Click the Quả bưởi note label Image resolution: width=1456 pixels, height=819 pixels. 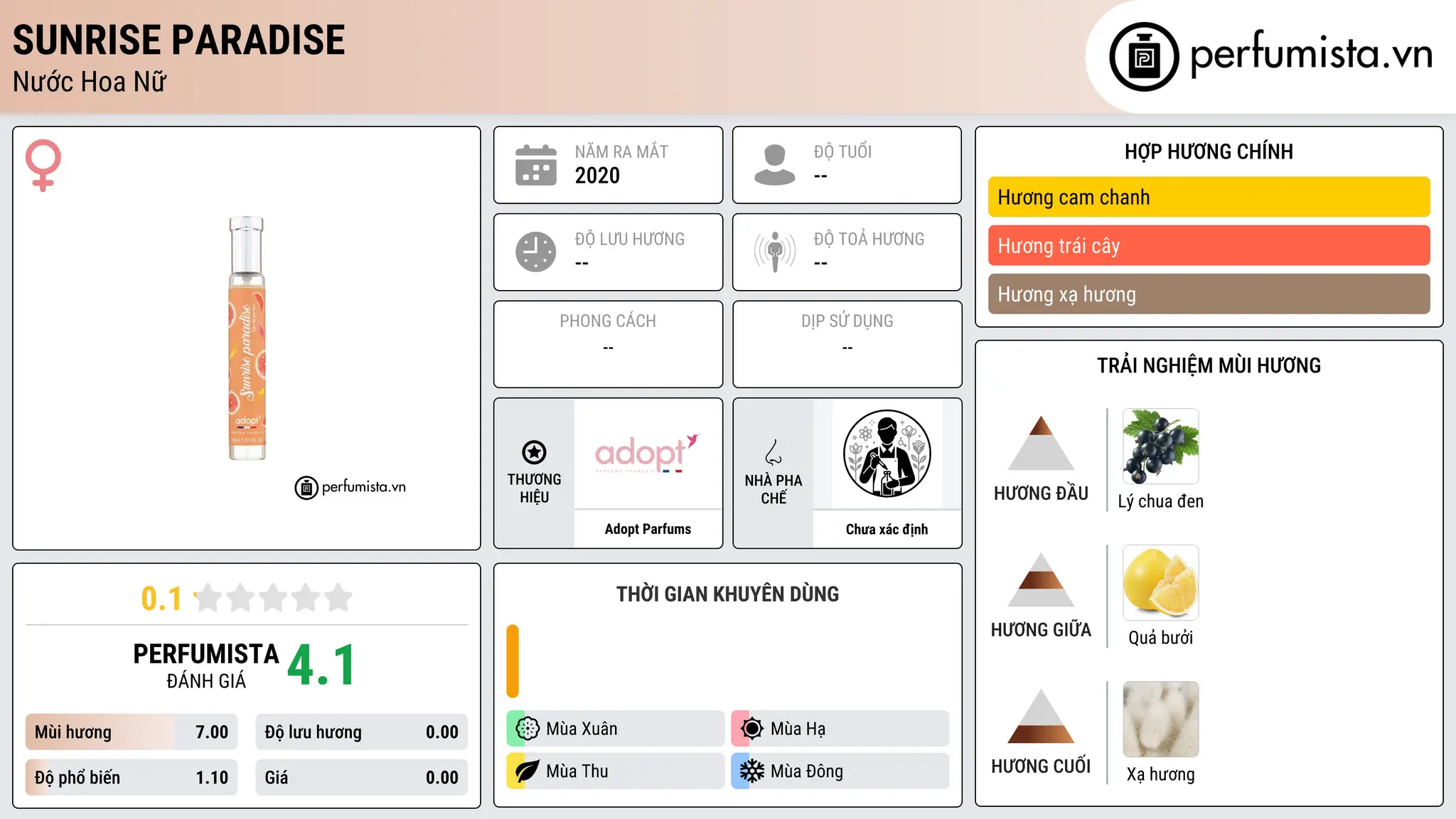1161,638
